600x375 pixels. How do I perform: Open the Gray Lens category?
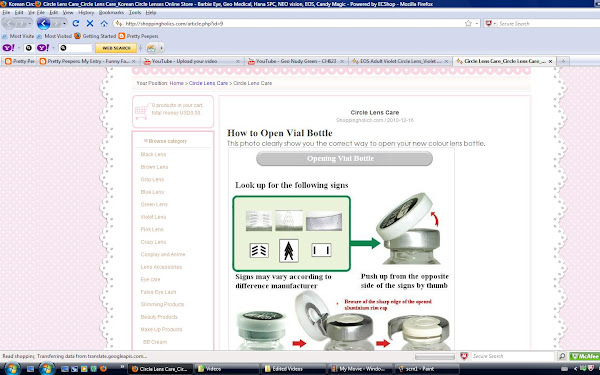pyautogui.click(x=152, y=179)
